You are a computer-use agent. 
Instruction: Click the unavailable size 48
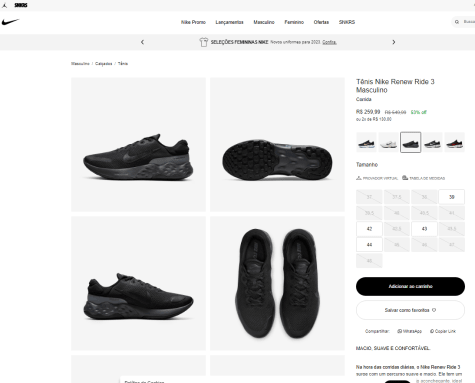pyautogui.click(x=369, y=261)
